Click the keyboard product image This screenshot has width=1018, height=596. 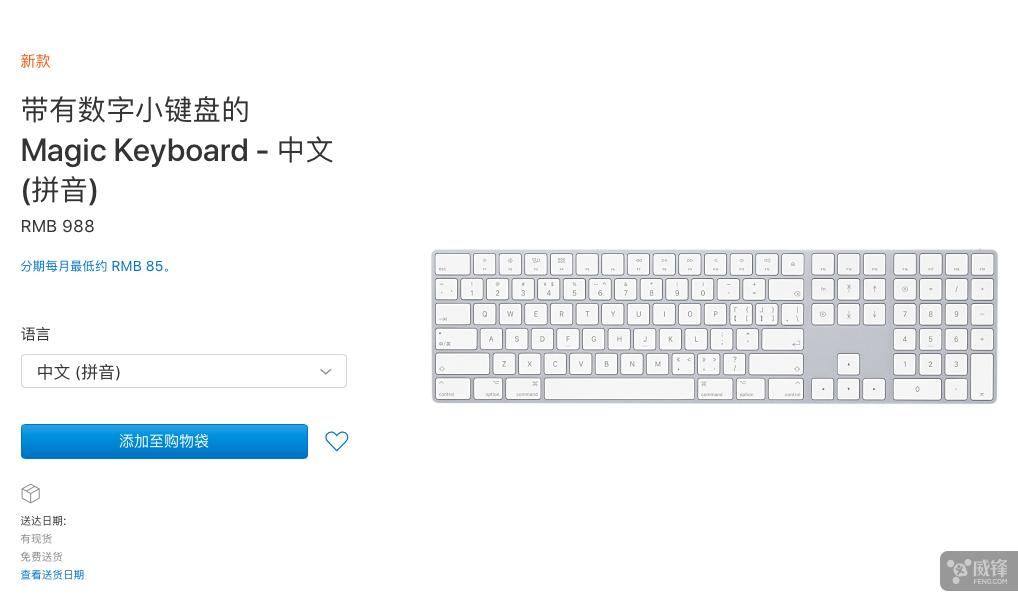(714, 326)
